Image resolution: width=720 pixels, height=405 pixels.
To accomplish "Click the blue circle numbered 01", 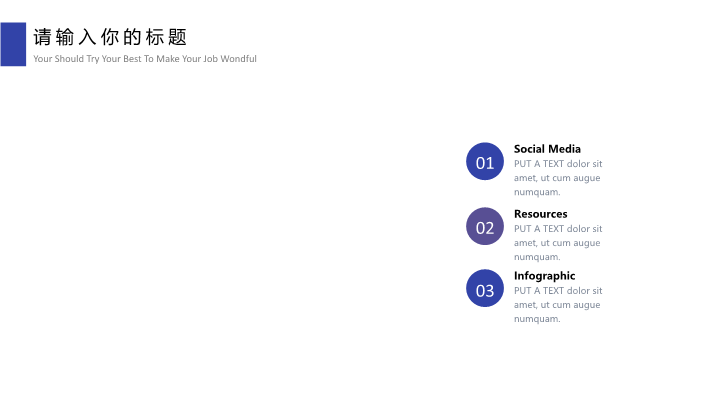I will point(485,162).
